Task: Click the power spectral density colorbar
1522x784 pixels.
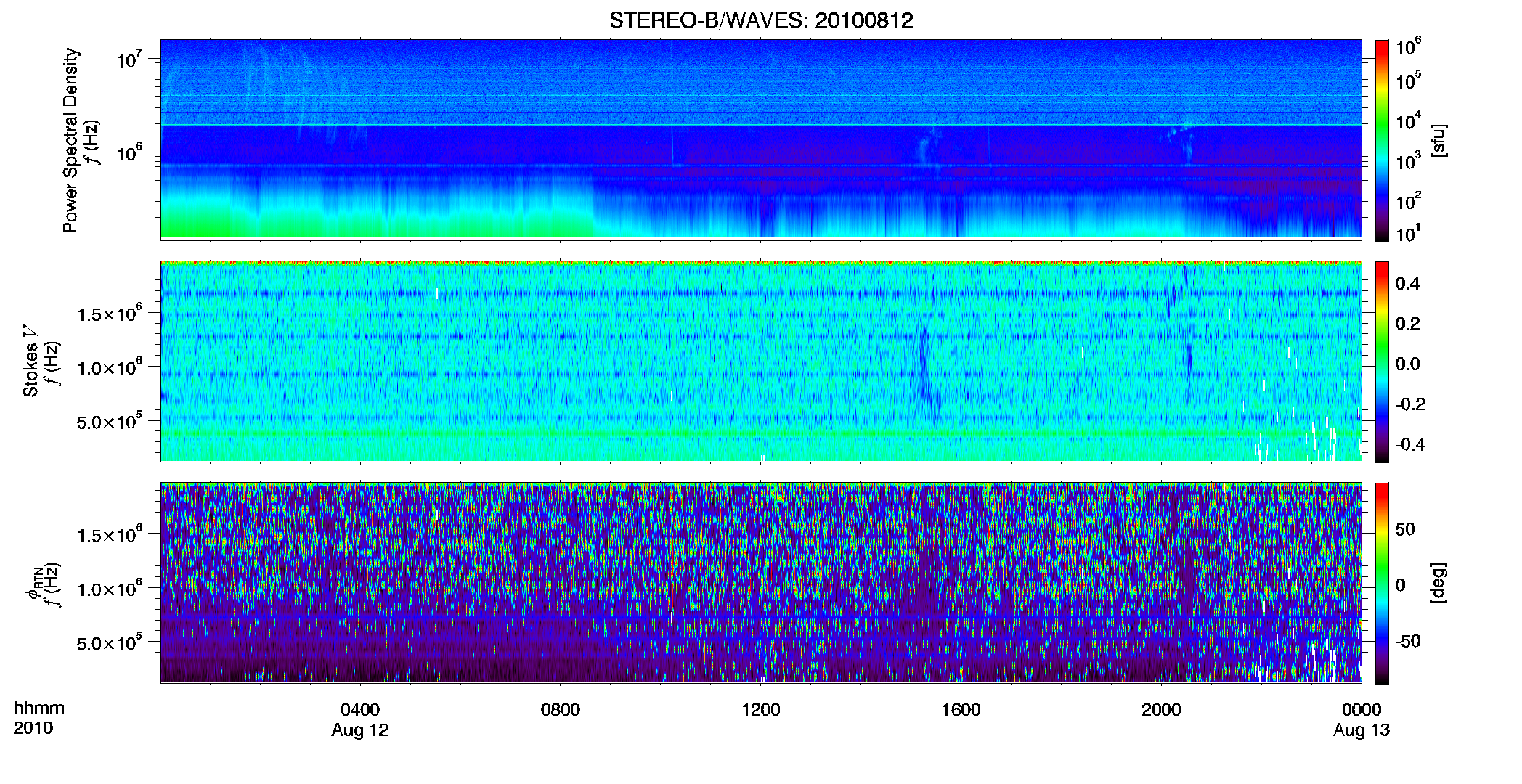Action: [x=1382, y=140]
